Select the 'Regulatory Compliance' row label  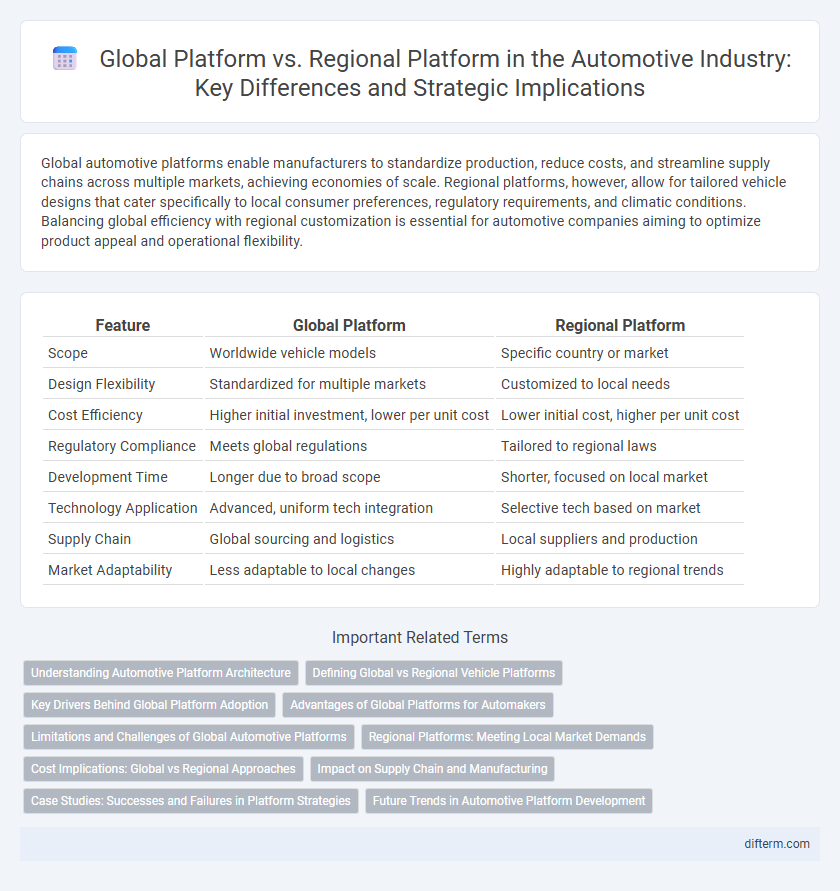[122, 446]
